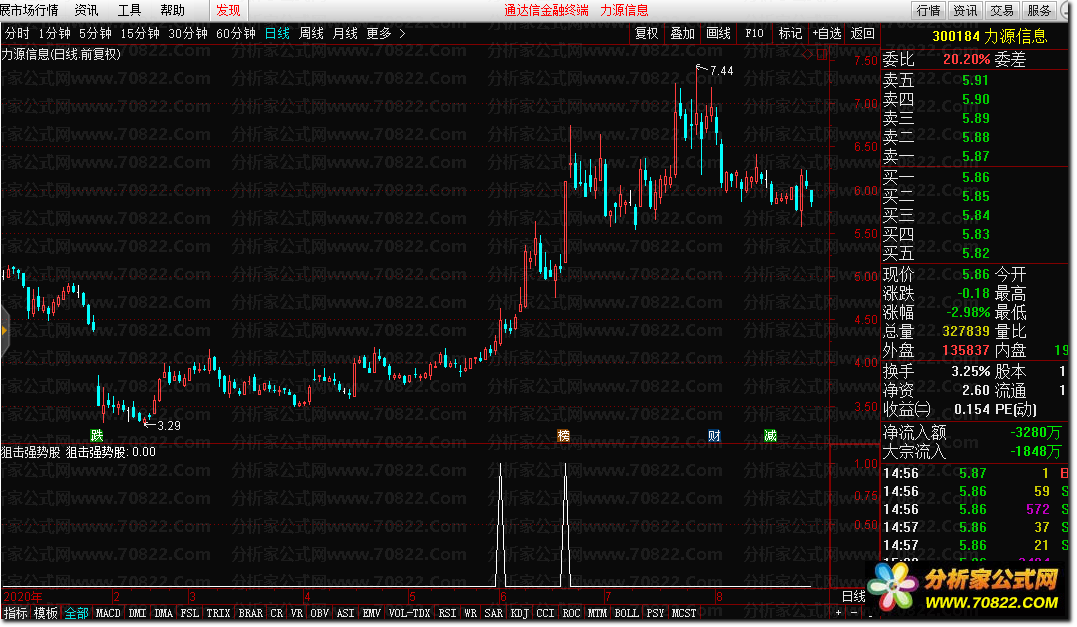Apply the VOL-TDX indicator
Screen dimensions: 1077x627
tap(409, 613)
